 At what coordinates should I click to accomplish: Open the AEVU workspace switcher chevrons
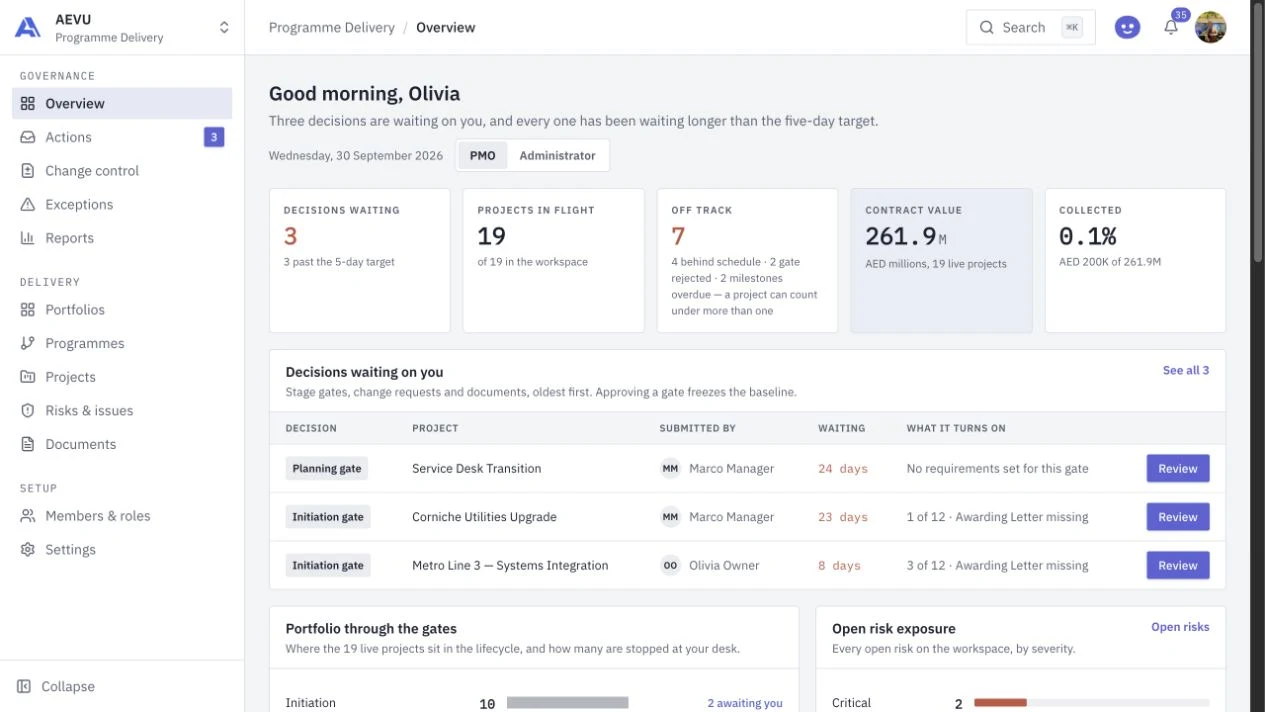224,28
